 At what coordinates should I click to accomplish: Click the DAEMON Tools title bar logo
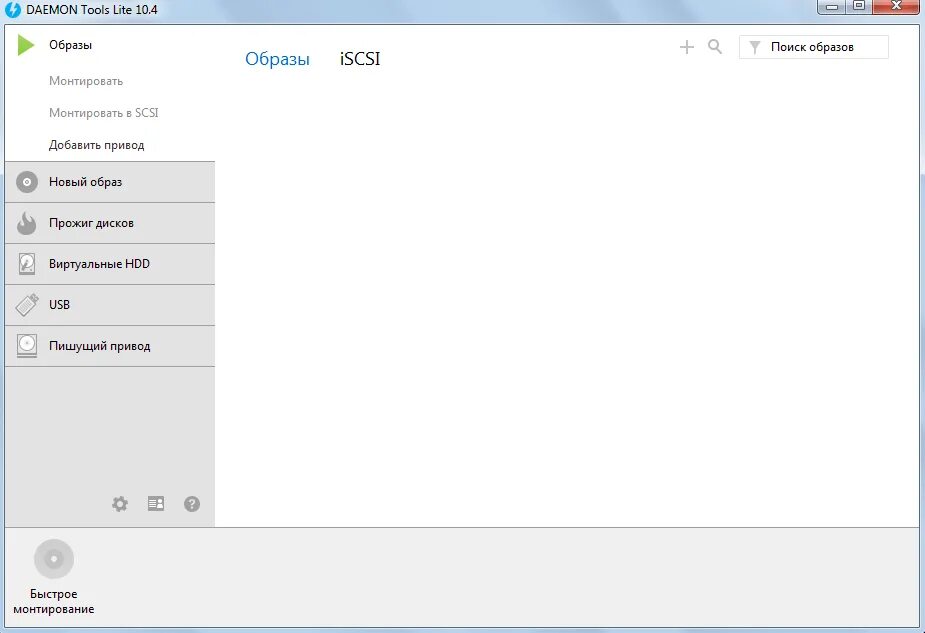click(x=12, y=9)
